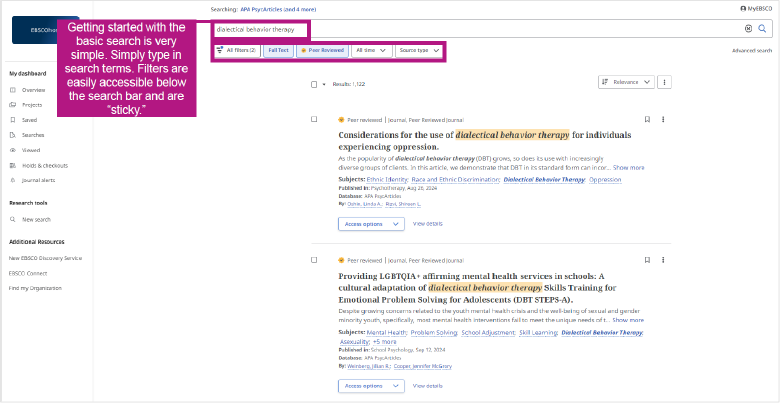Screen dimensions: 780x403
Task: Toggle the Full Text filter
Action: (279, 51)
